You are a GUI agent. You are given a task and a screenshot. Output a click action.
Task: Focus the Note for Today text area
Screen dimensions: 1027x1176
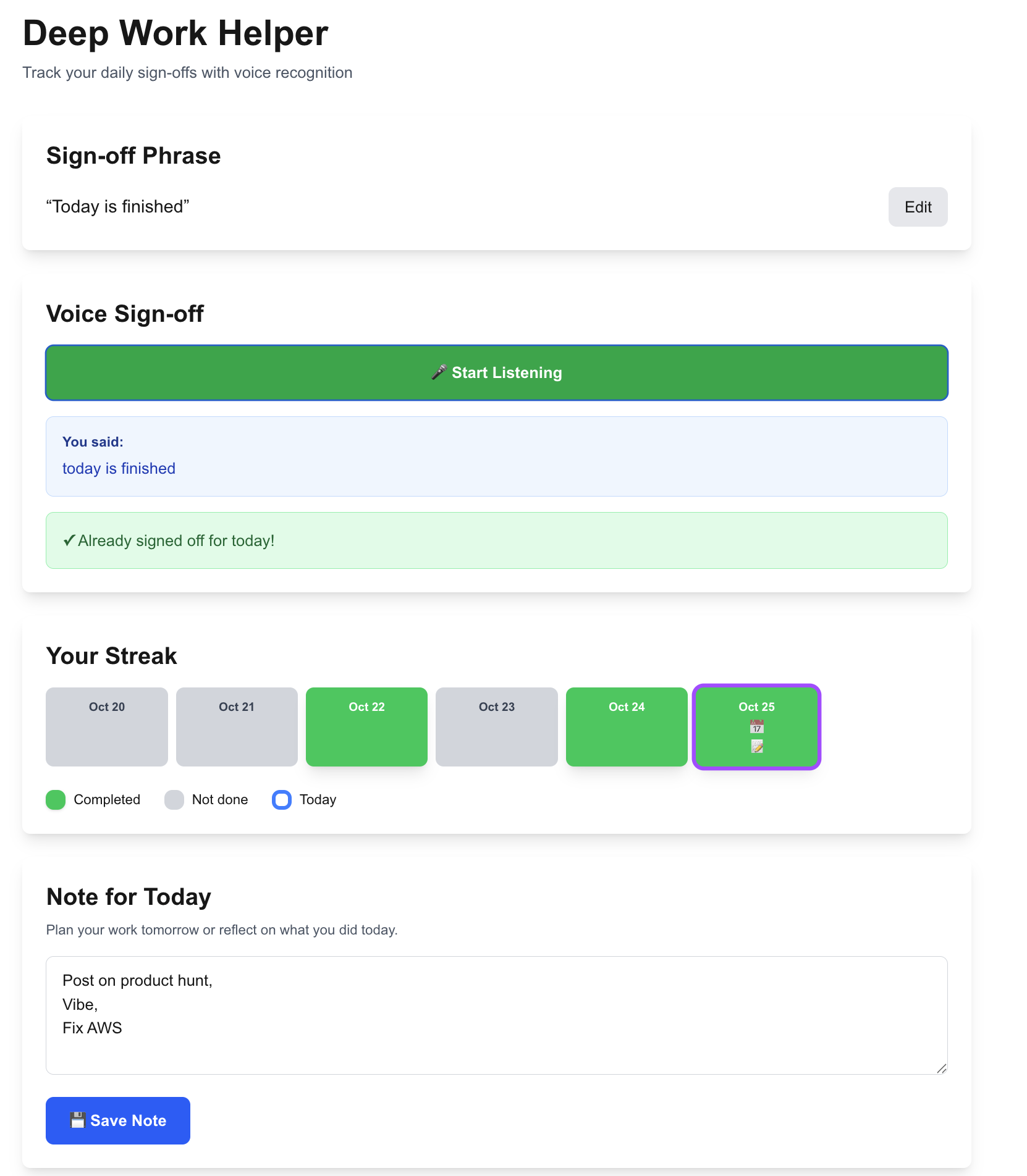(497, 1015)
